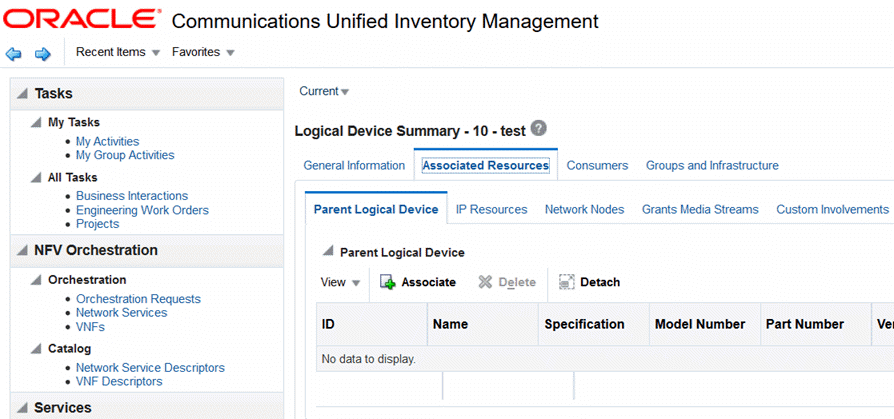
Task: Click the Delete X icon
Action: click(485, 282)
